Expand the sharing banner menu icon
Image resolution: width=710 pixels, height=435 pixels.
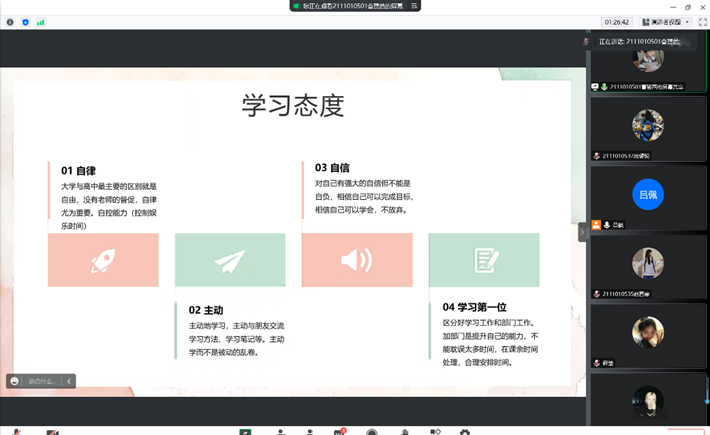(x=414, y=6)
